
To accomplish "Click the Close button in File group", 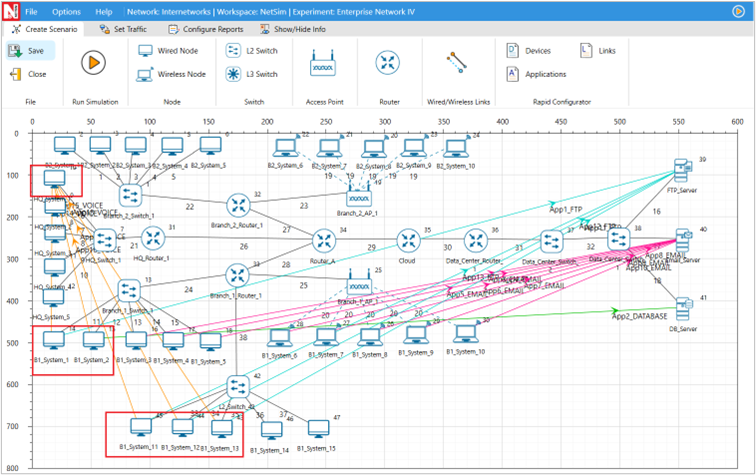I will (28, 74).
